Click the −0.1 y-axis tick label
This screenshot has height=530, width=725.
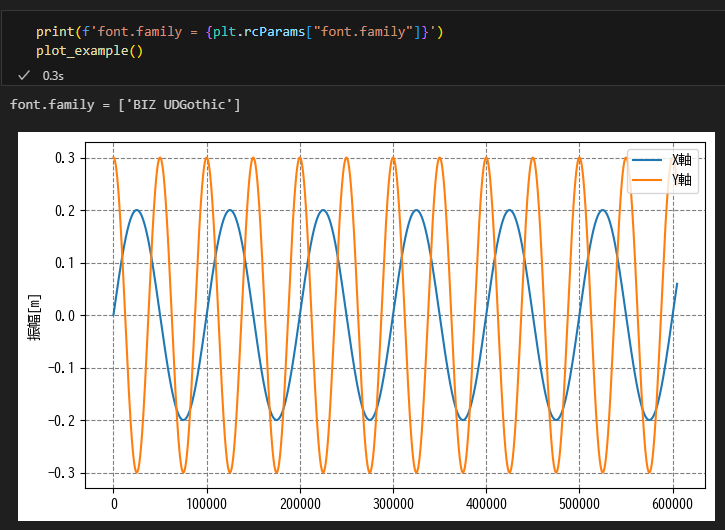tap(61, 368)
